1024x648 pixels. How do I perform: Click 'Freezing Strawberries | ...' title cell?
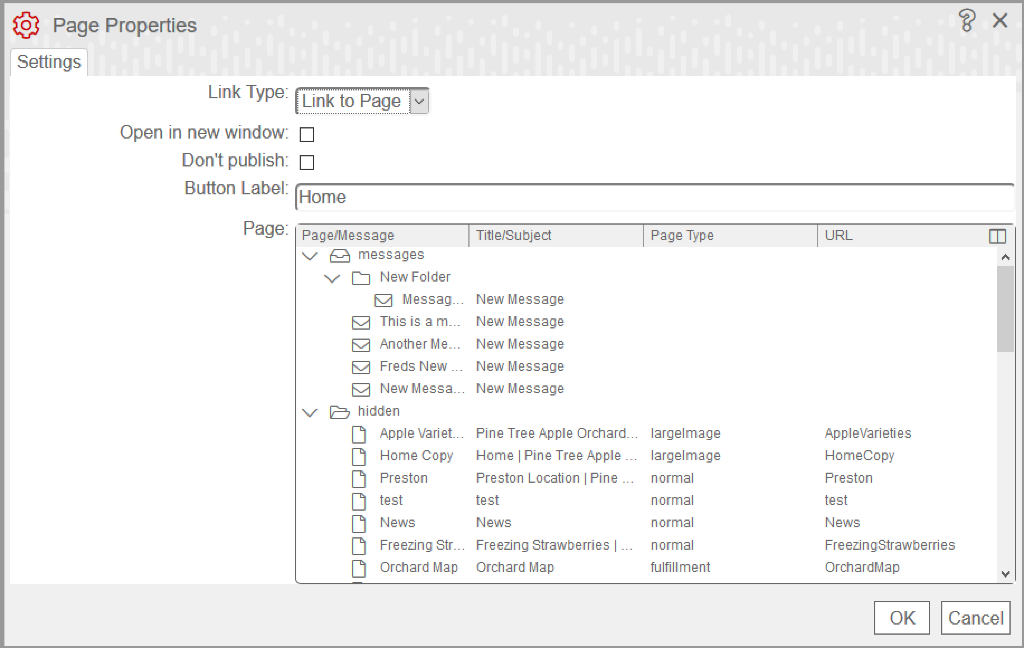554,545
